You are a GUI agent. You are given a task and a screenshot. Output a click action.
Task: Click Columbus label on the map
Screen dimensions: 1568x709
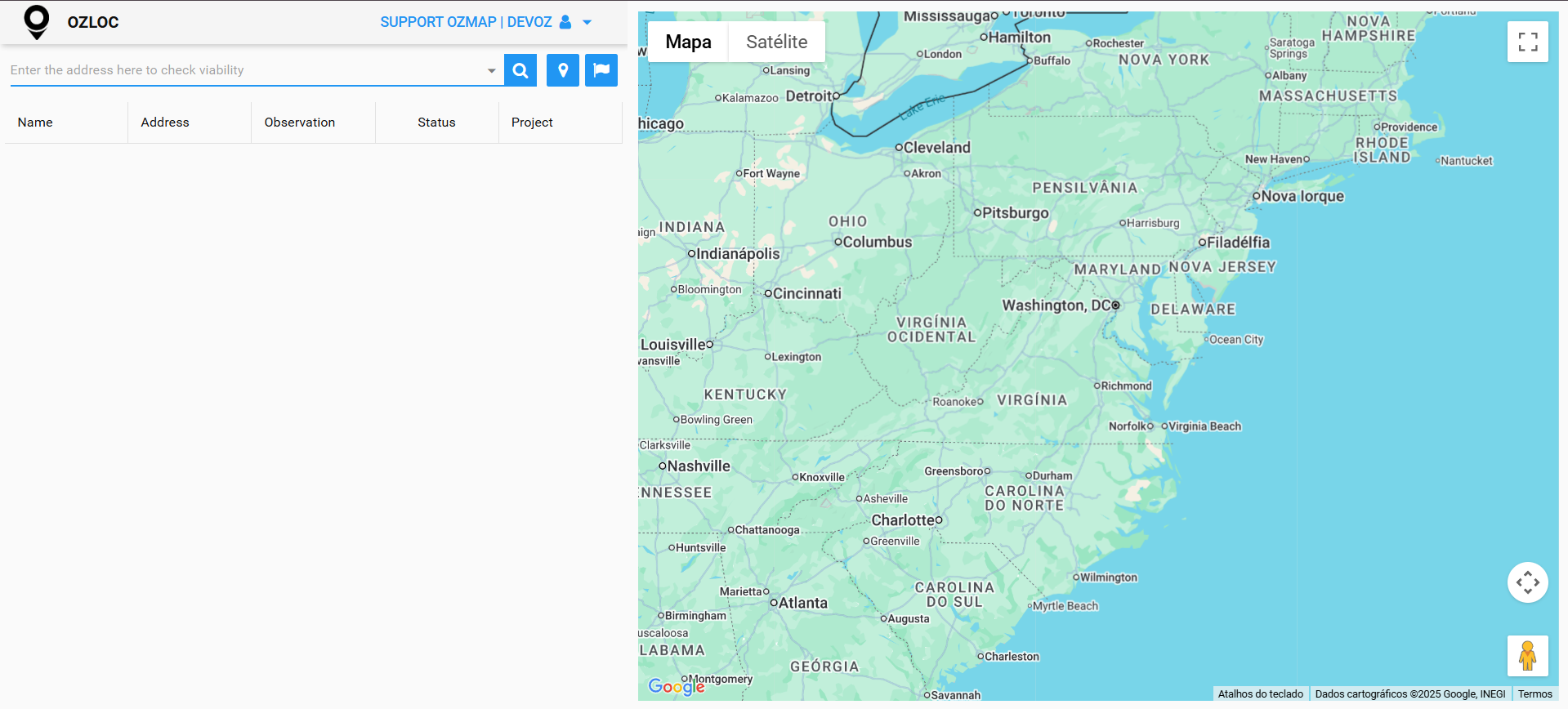(x=877, y=242)
